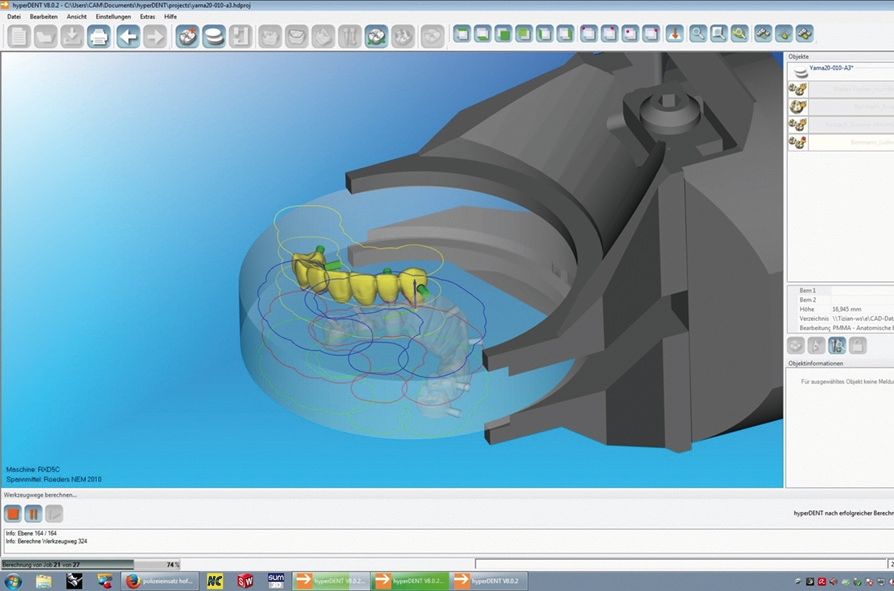Screen dimensions: 894x591
Task: Click the lock icon below object properties
Action: coord(858,345)
